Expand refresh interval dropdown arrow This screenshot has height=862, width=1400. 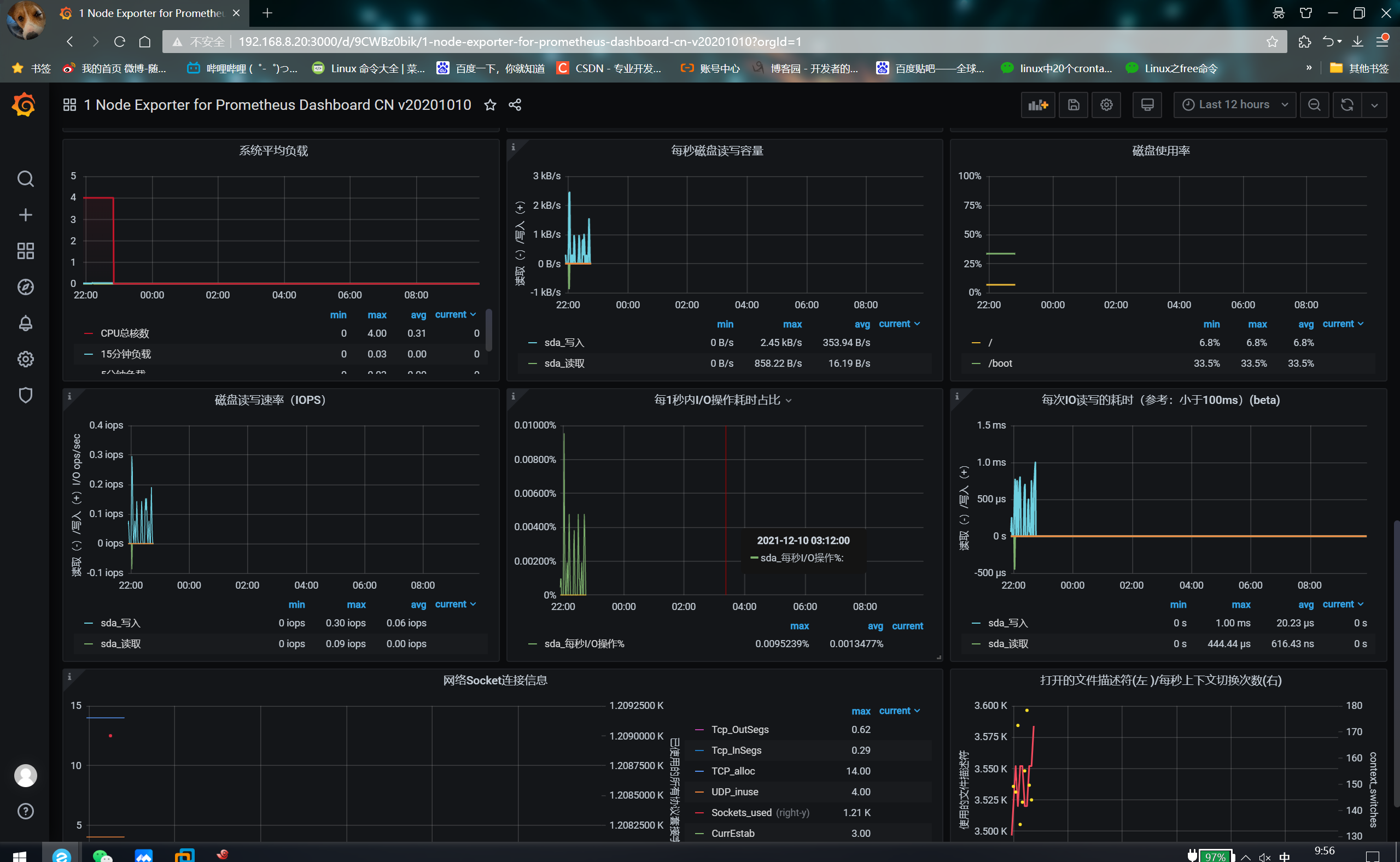coord(1374,105)
